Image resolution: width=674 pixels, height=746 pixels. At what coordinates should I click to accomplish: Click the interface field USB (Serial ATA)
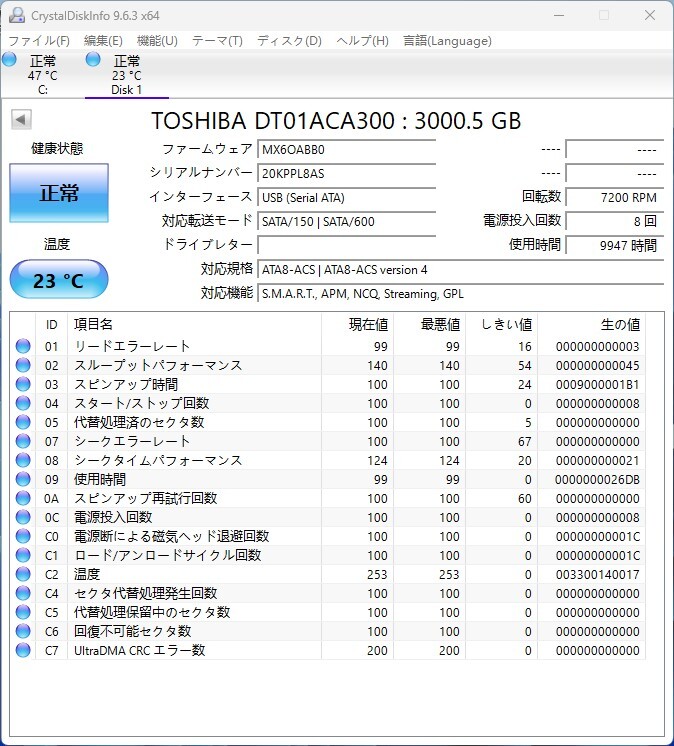pyautogui.click(x=346, y=197)
